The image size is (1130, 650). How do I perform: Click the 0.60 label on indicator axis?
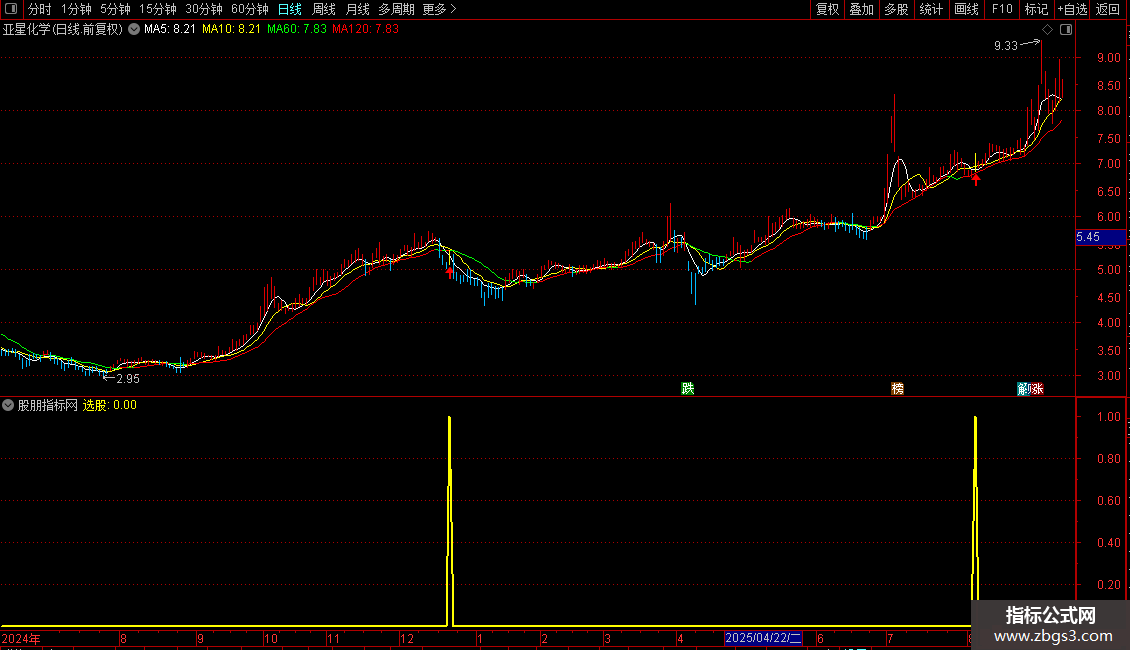(1109, 500)
